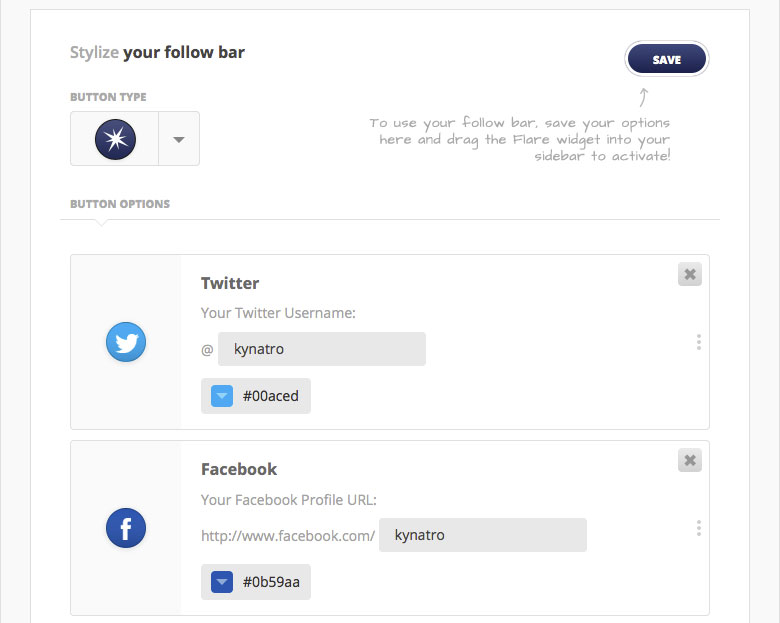This screenshot has width=780, height=623.
Task: Open the Facebook color picker swatch
Action: pyautogui.click(x=222, y=582)
